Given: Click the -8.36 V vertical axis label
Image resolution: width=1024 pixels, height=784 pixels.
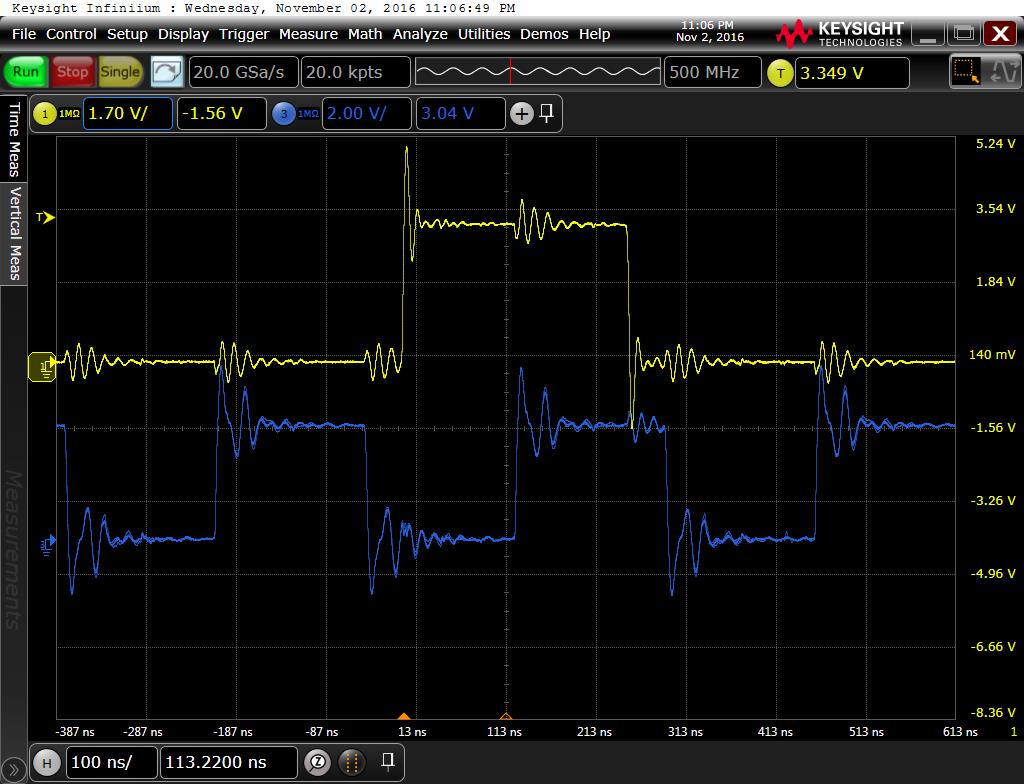Looking at the screenshot, I should point(995,712).
